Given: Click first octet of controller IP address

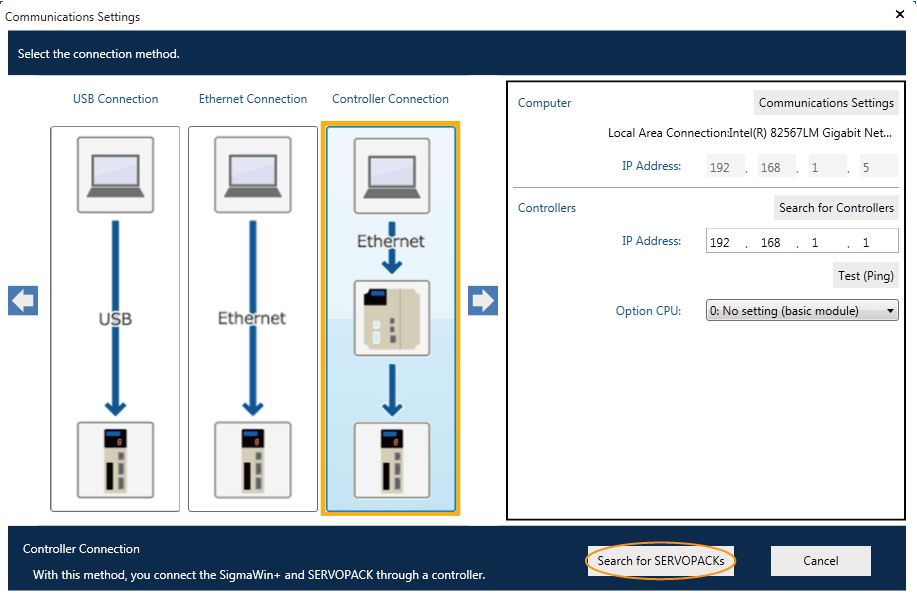Looking at the screenshot, I should (721, 242).
